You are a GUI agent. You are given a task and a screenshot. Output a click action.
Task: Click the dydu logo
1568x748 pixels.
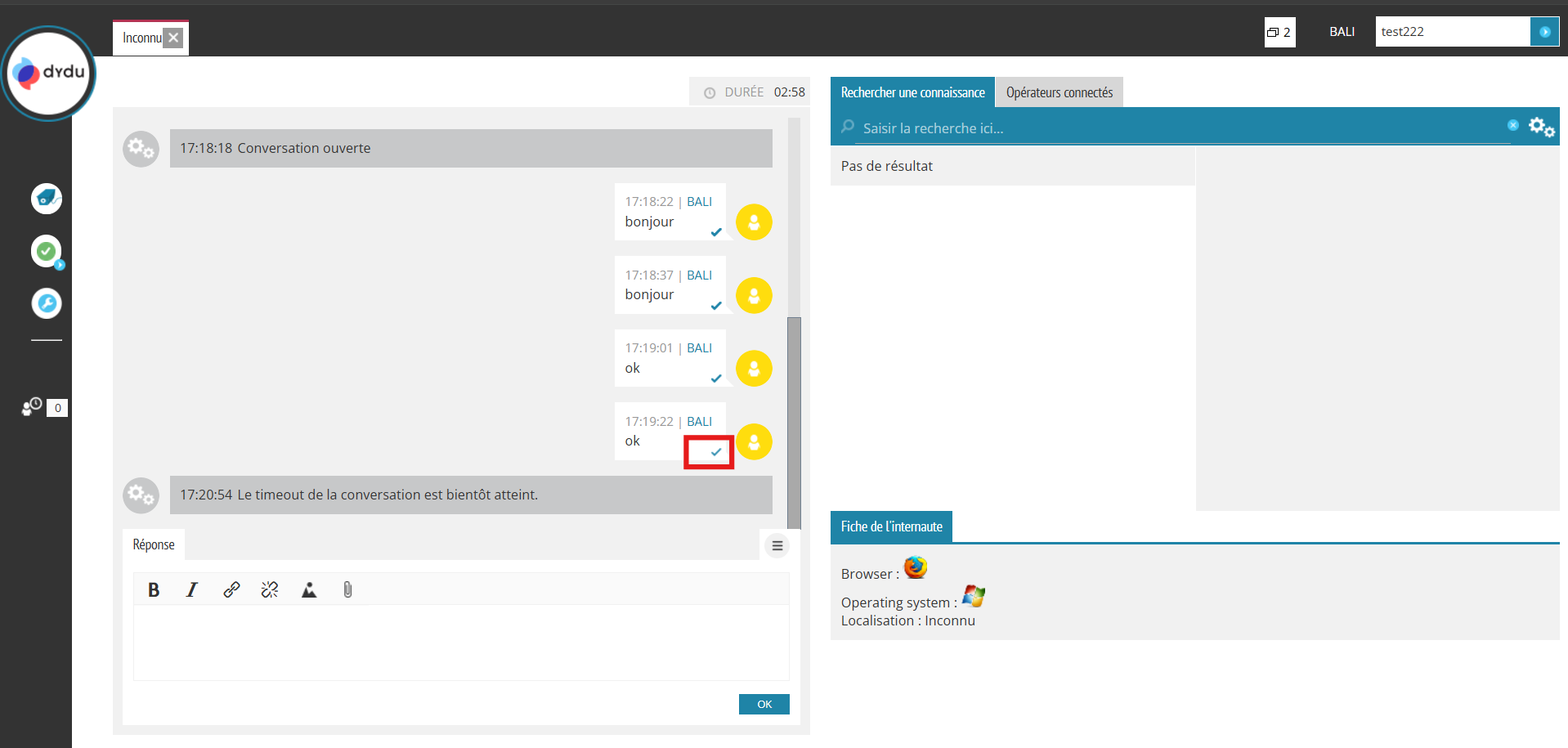(x=49, y=73)
